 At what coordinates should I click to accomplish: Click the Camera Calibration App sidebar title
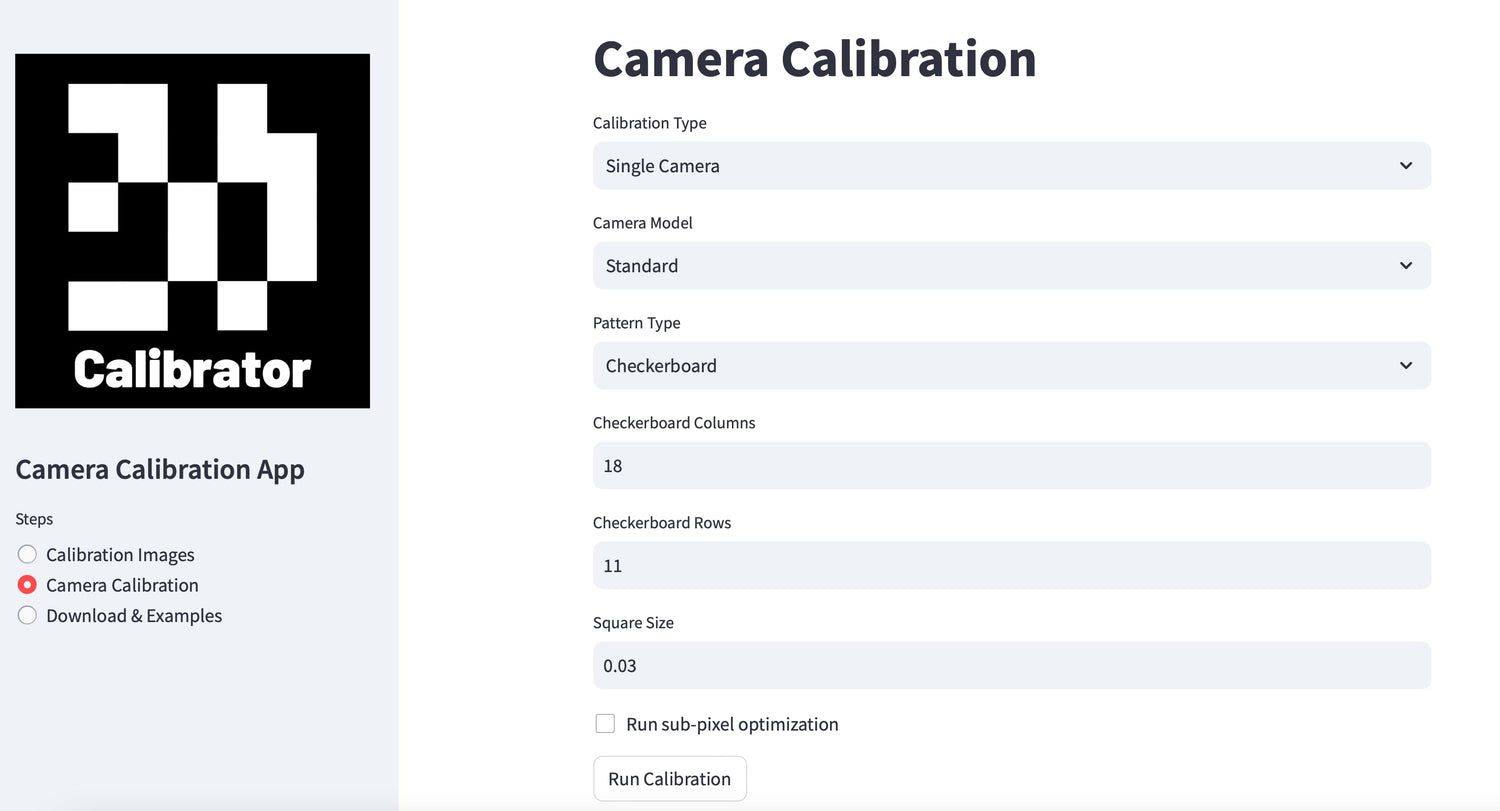[x=160, y=469]
